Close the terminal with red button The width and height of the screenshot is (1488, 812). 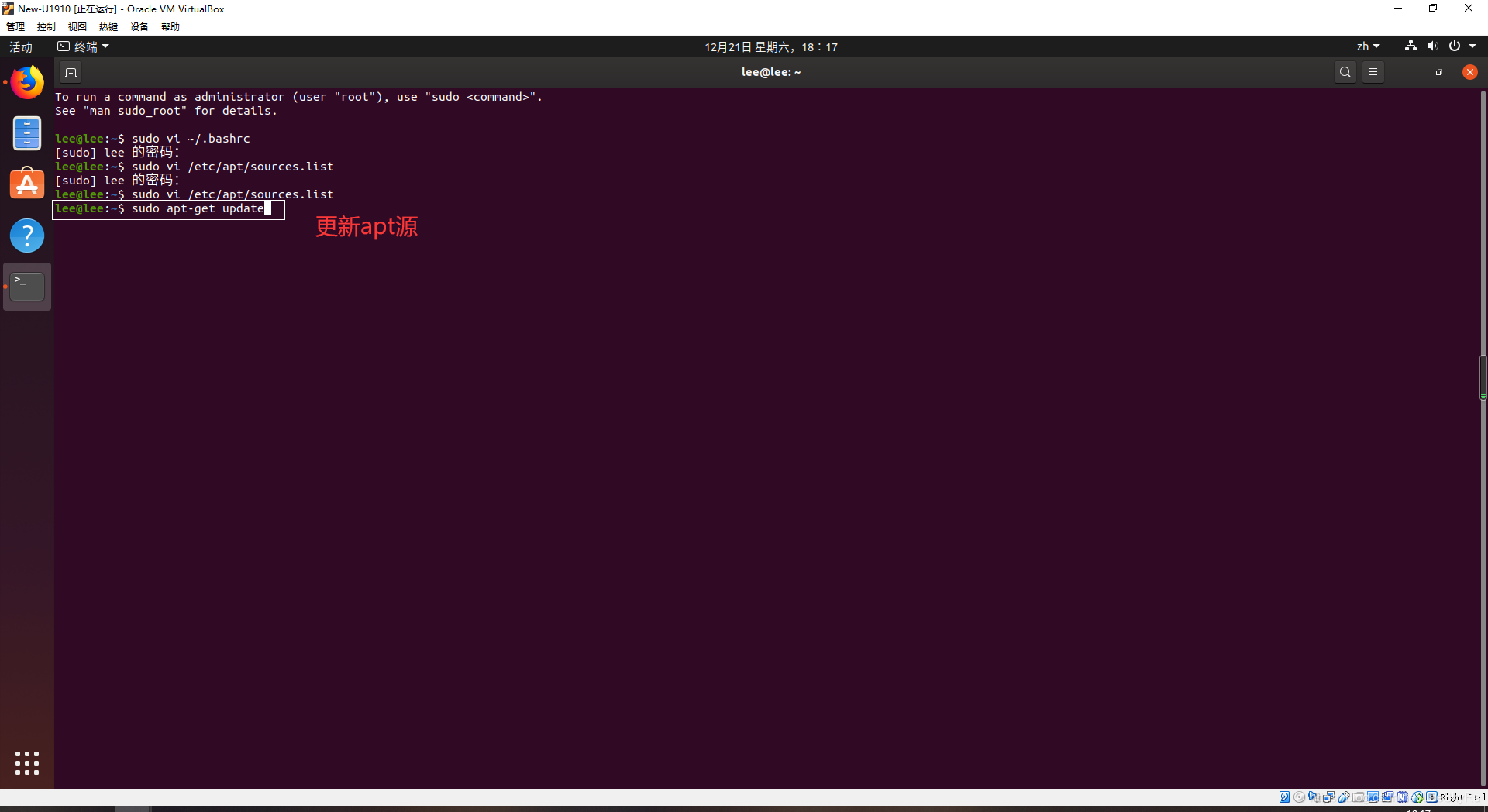pos(1469,72)
